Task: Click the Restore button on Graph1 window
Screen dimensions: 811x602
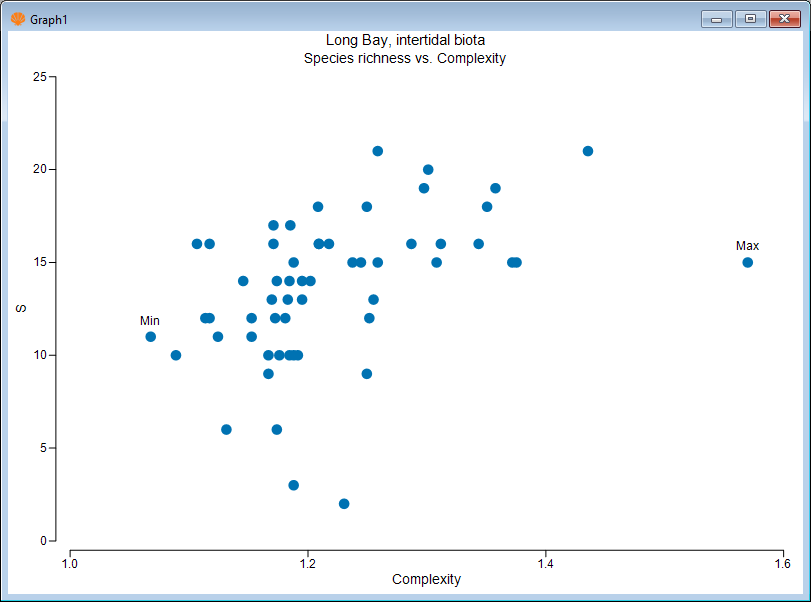Action: [x=749, y=18]
